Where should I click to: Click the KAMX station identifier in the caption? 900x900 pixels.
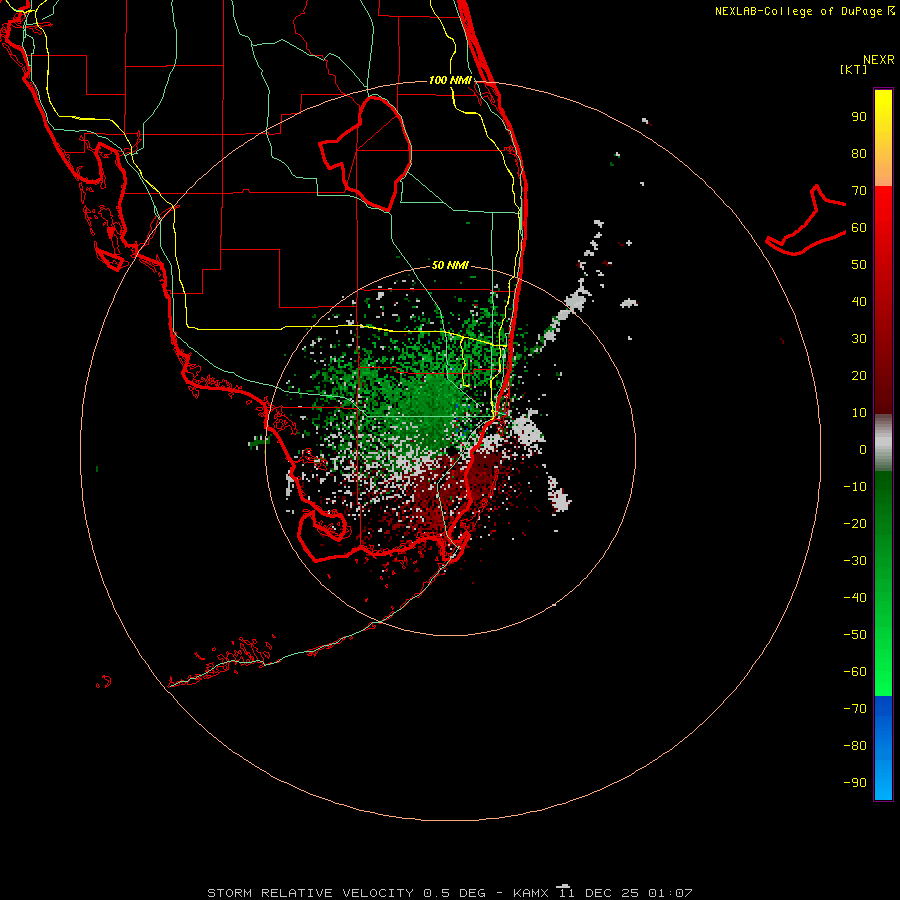pos(531,893)
